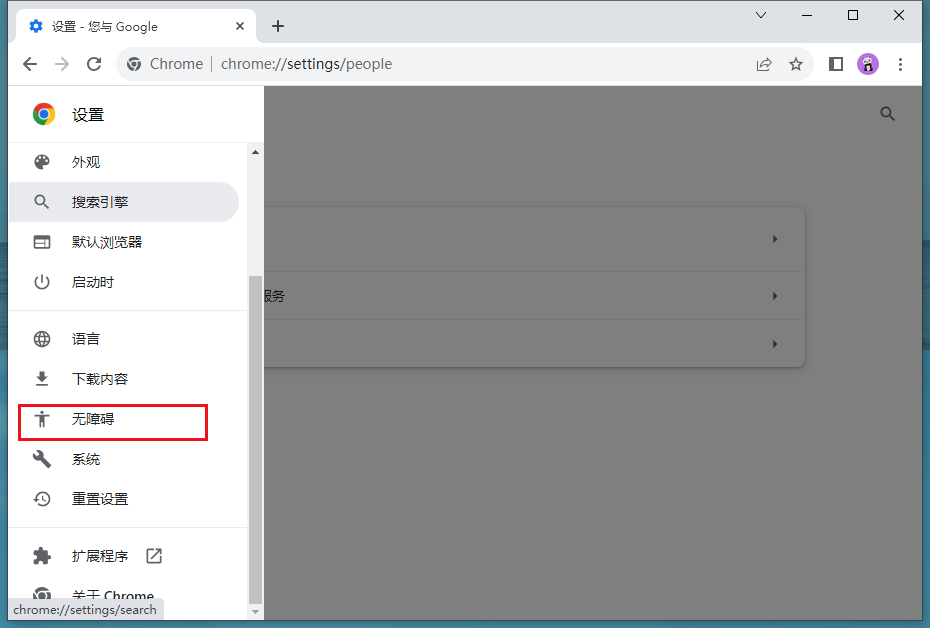930x628 pixels.
Task: Click the 默认浏览器 window icon
Action: pos(42,242)
